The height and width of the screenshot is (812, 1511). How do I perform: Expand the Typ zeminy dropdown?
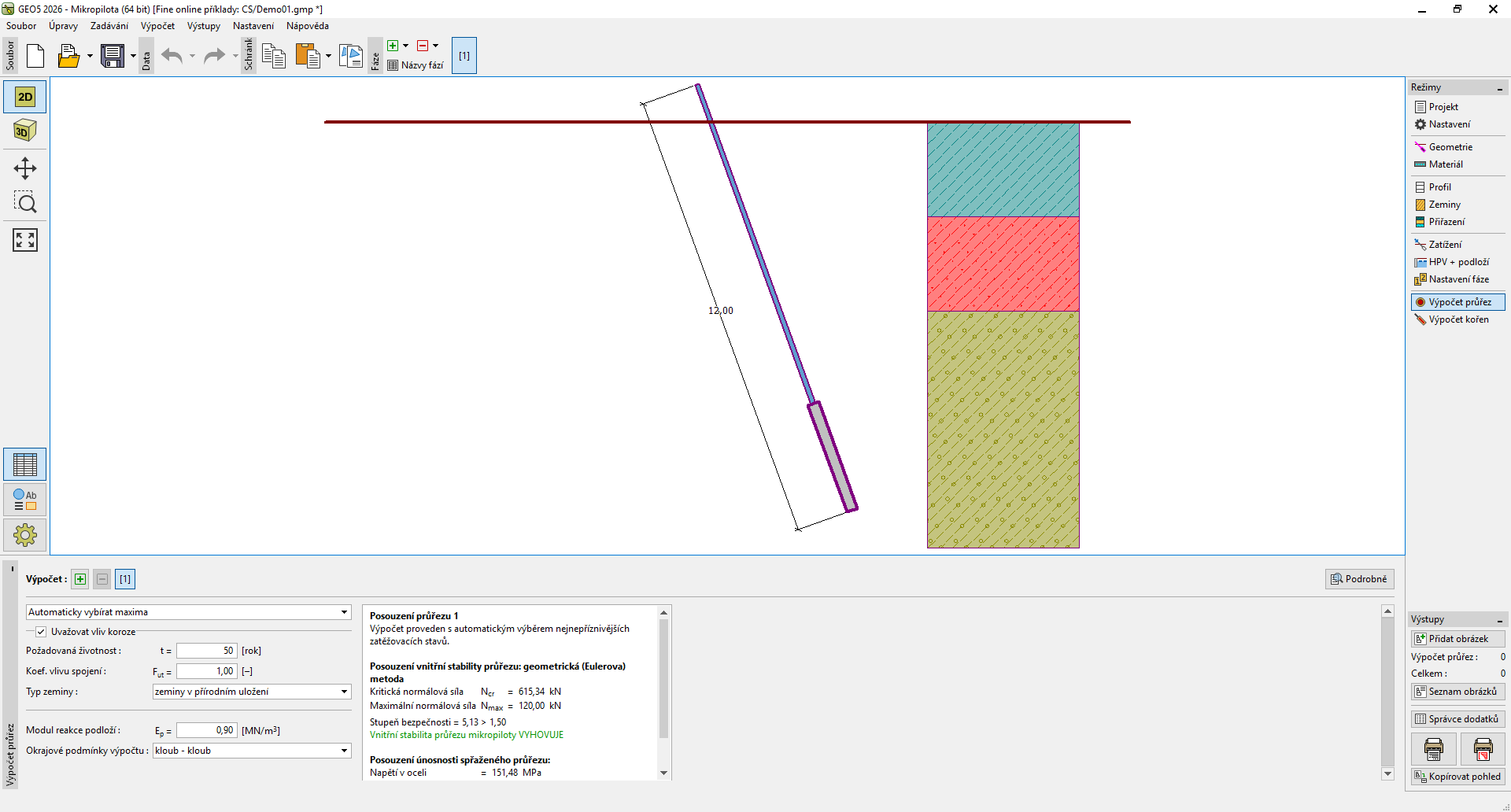point(251,692)
